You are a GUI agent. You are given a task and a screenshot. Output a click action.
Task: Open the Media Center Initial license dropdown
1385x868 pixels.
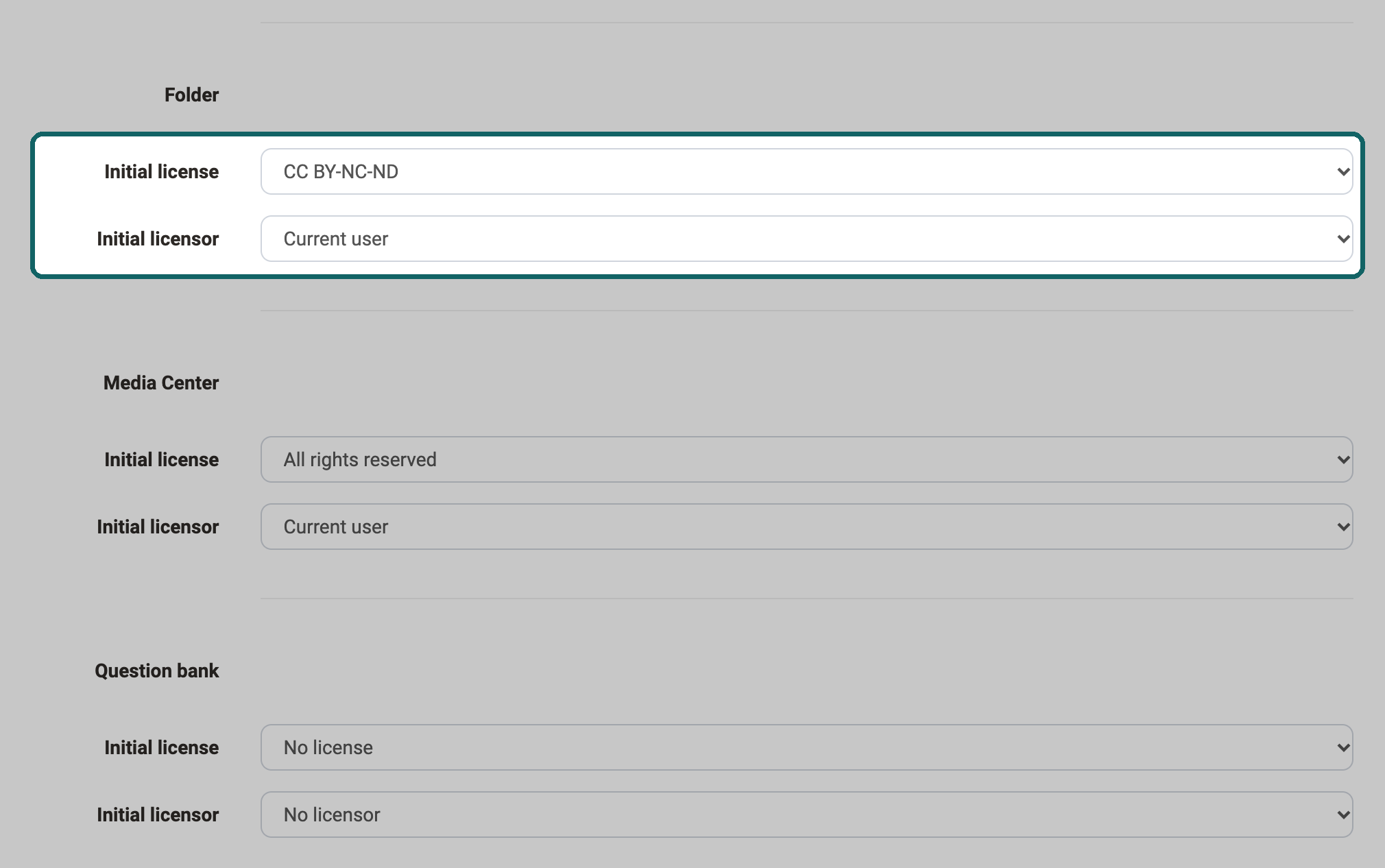806,459
